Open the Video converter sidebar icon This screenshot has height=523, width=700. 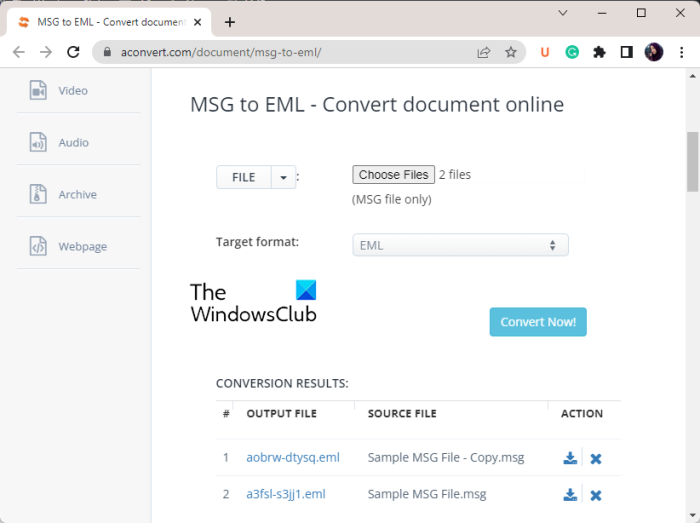tap(38, 90)
